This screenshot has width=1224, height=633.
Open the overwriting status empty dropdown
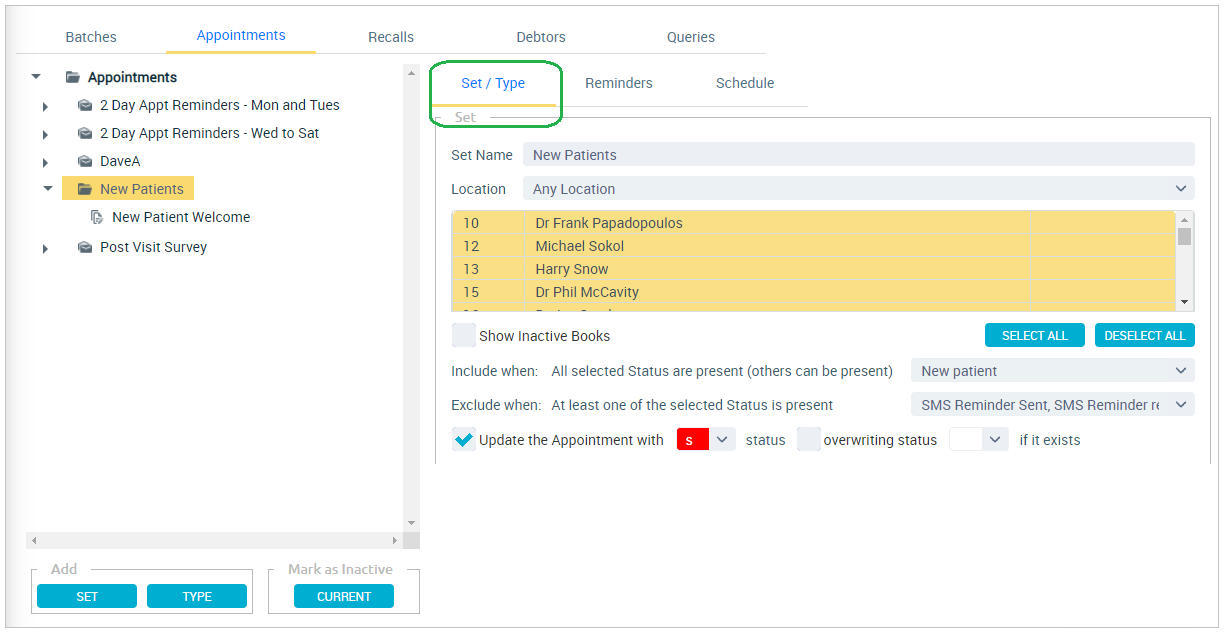(x=978, y=439)
